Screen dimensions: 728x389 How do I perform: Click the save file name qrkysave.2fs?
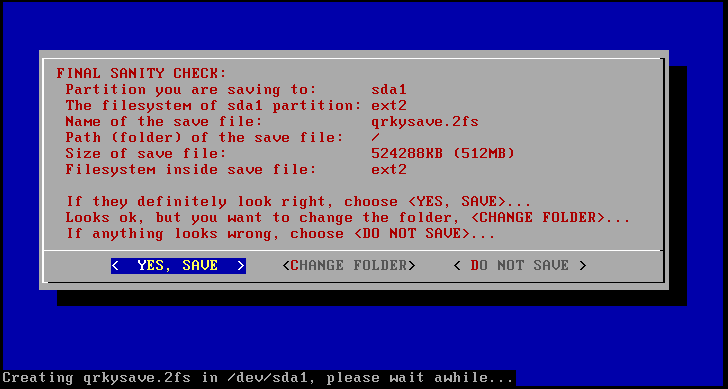(x=425, y=122)
